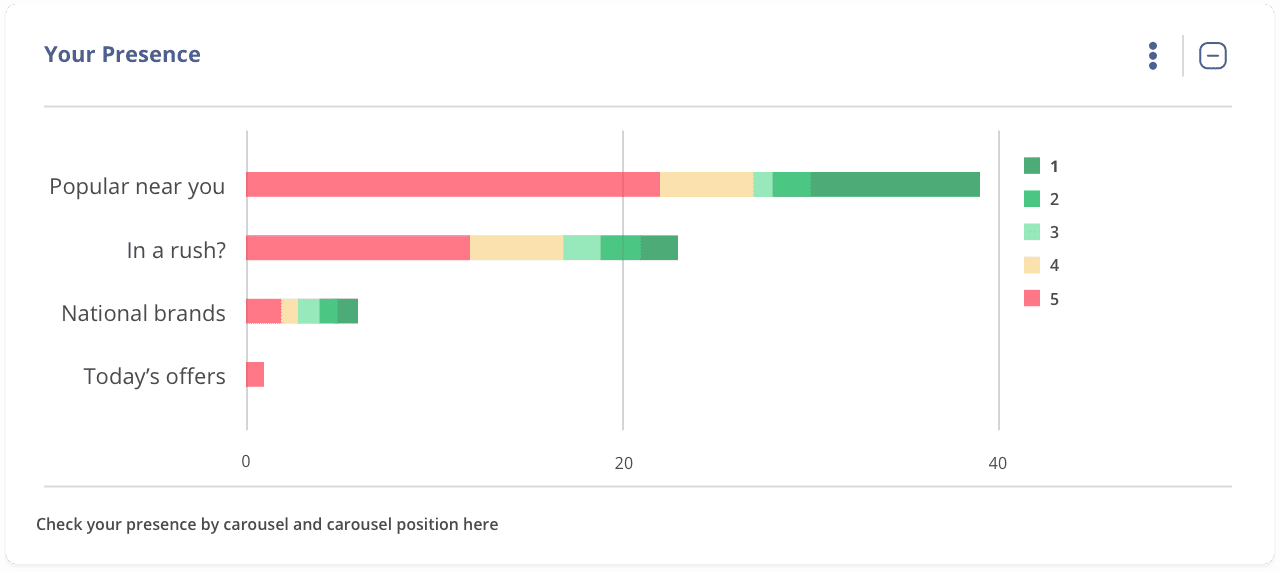Image resolution: width=1280 pixels, height=572 pixels.
Task: Toggle legend series 5 red swatch
Action: coord(1032,298)
